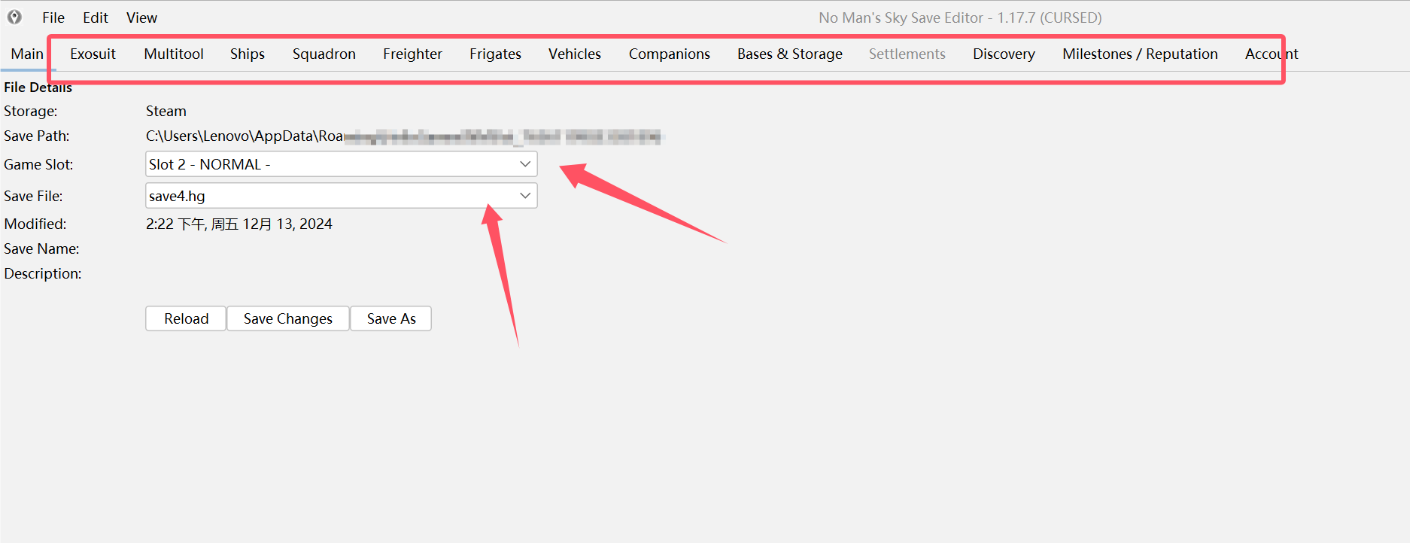Open the Edit menu
Viewport: 1410px width, 543px height.
tap(95, 18)
